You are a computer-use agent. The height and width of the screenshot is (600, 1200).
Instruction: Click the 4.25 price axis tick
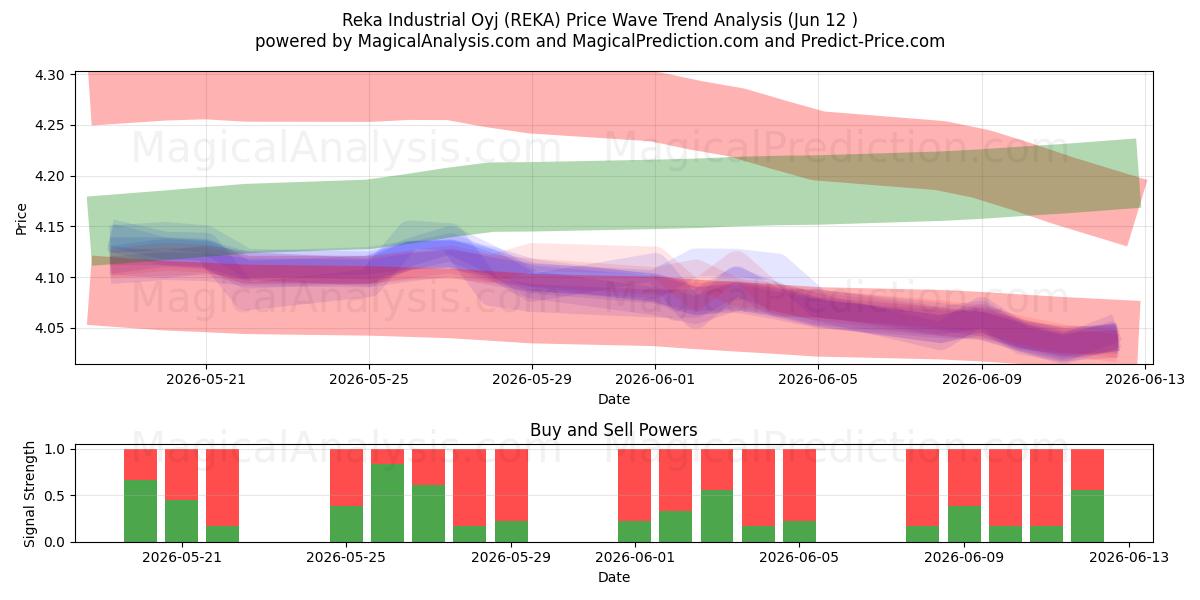(x=50, y=126)
